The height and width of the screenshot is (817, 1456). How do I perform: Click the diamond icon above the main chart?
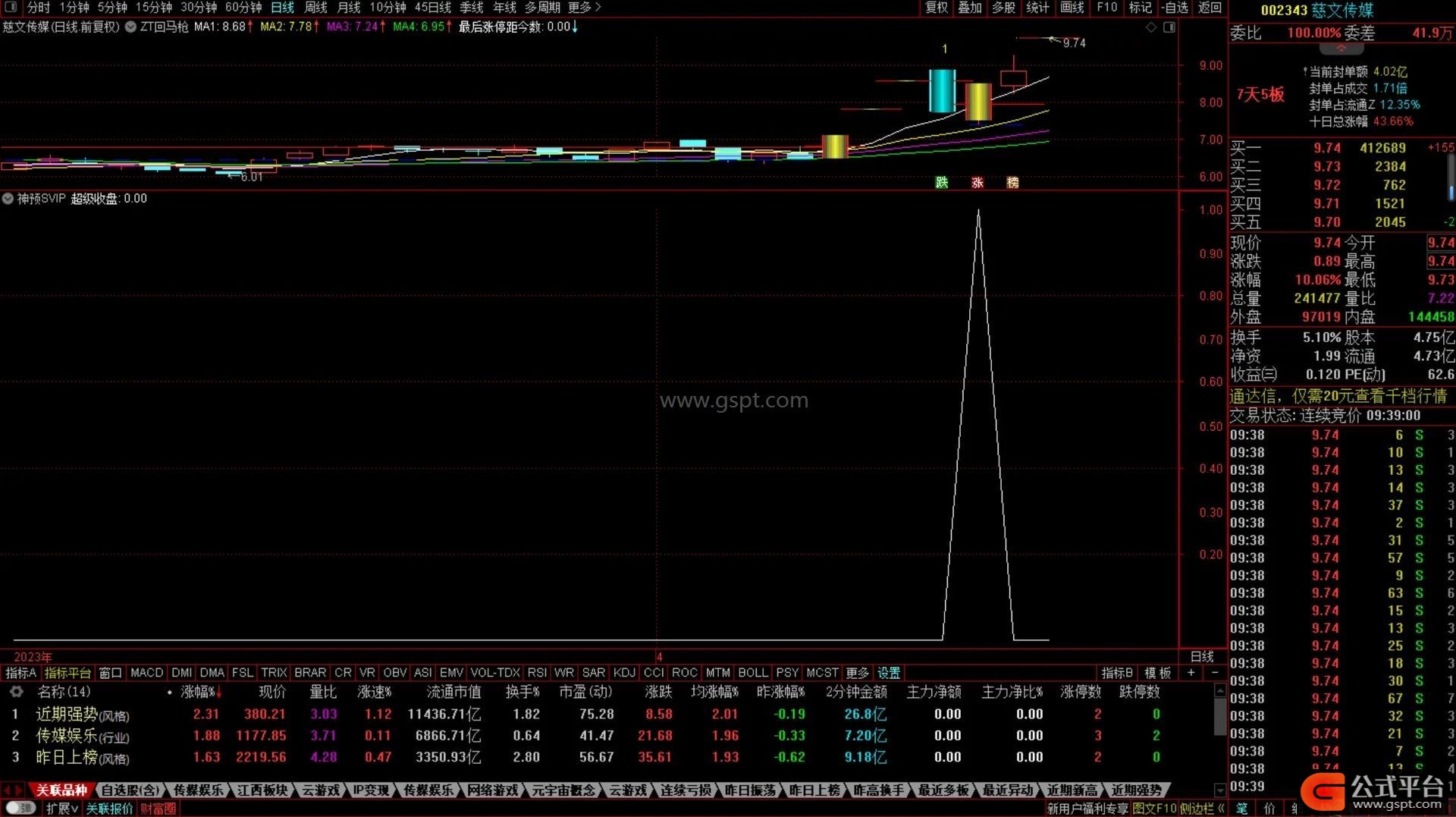click(1151, 27)
